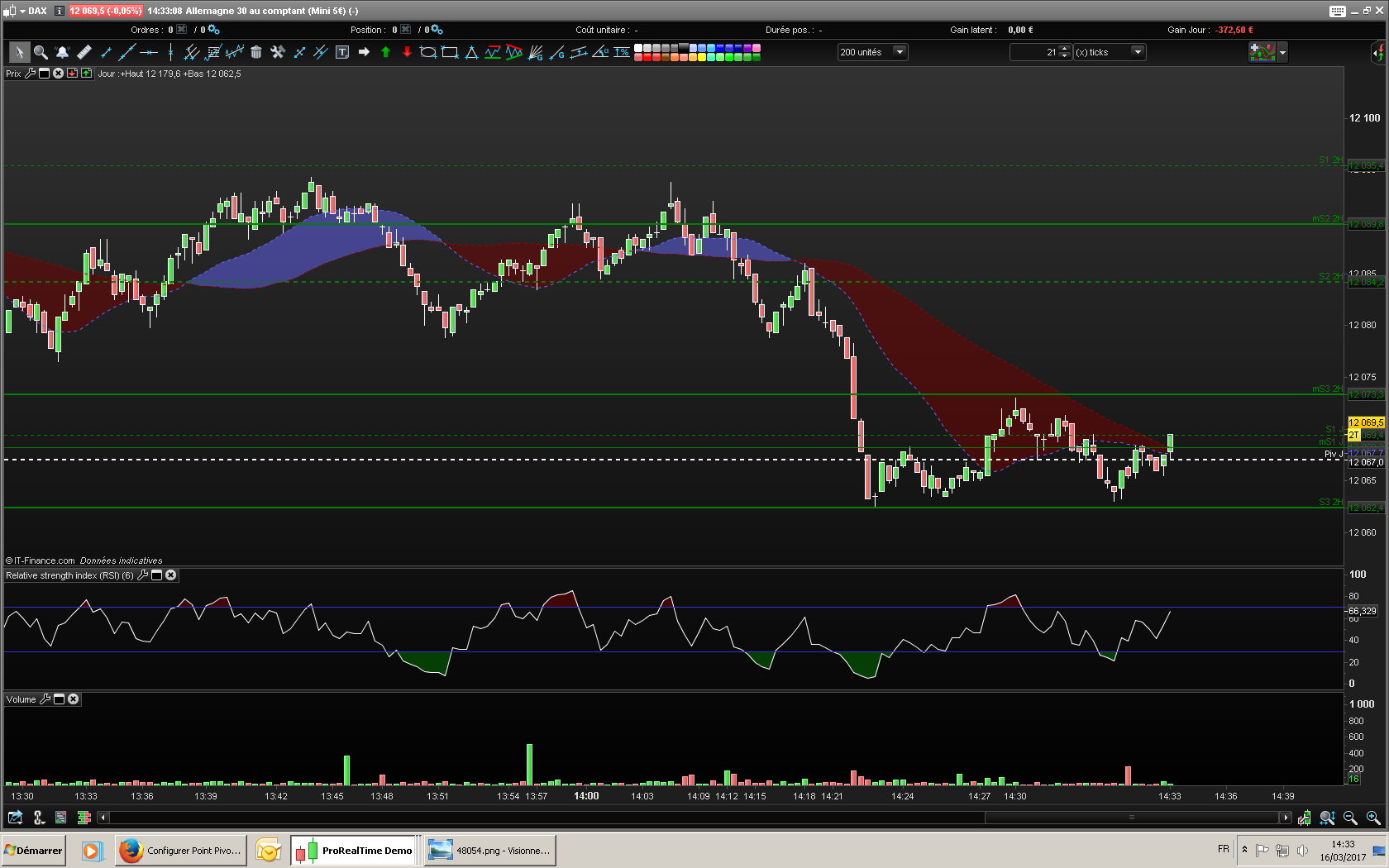
Task: Select the T% percentage tool
Action: click(622, 52)
